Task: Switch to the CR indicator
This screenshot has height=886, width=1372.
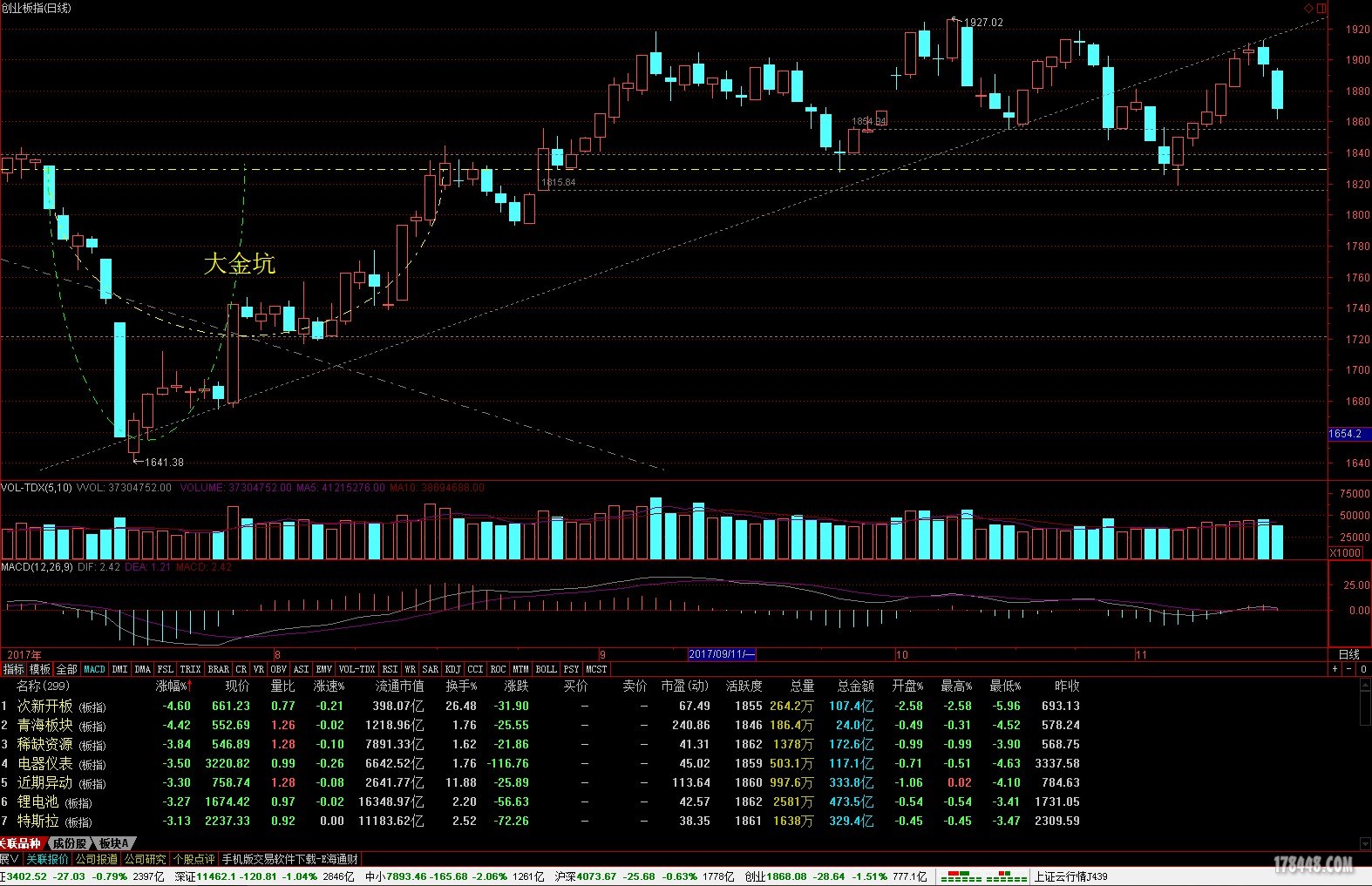Action: 241,669
